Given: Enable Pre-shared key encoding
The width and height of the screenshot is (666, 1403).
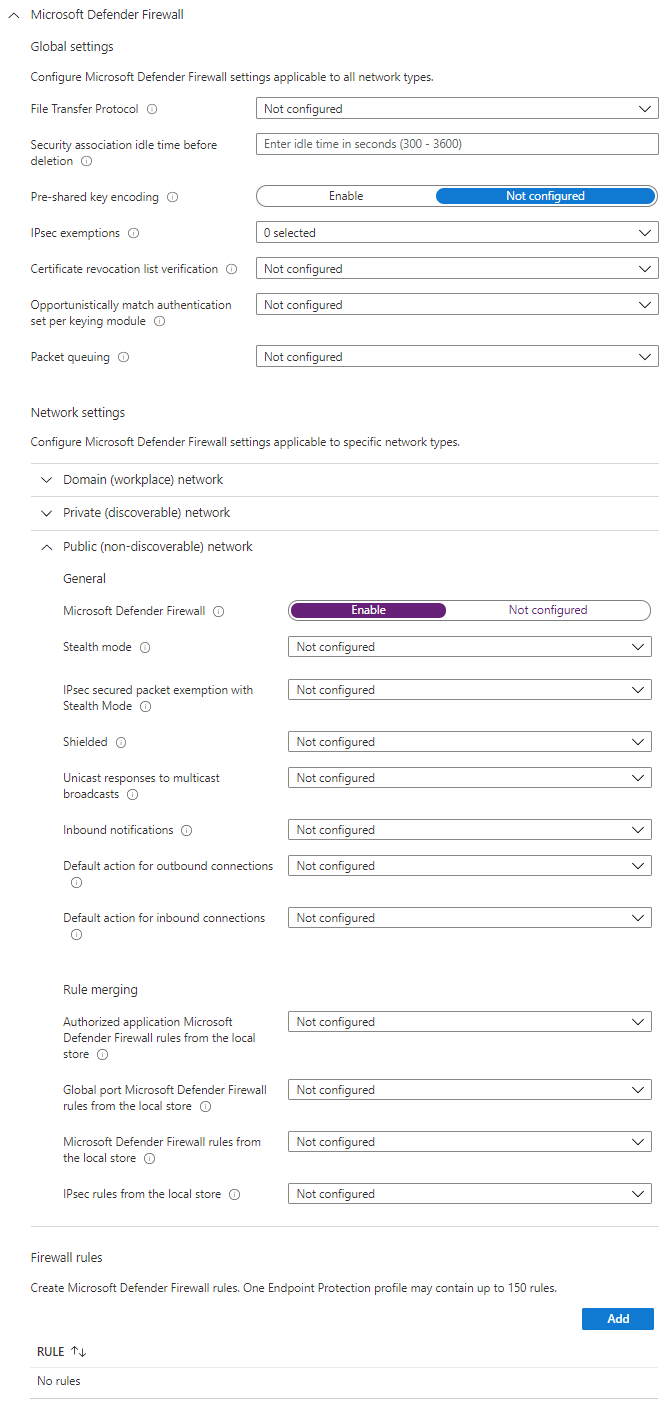Looking at the screenshot, I should 346,196.
